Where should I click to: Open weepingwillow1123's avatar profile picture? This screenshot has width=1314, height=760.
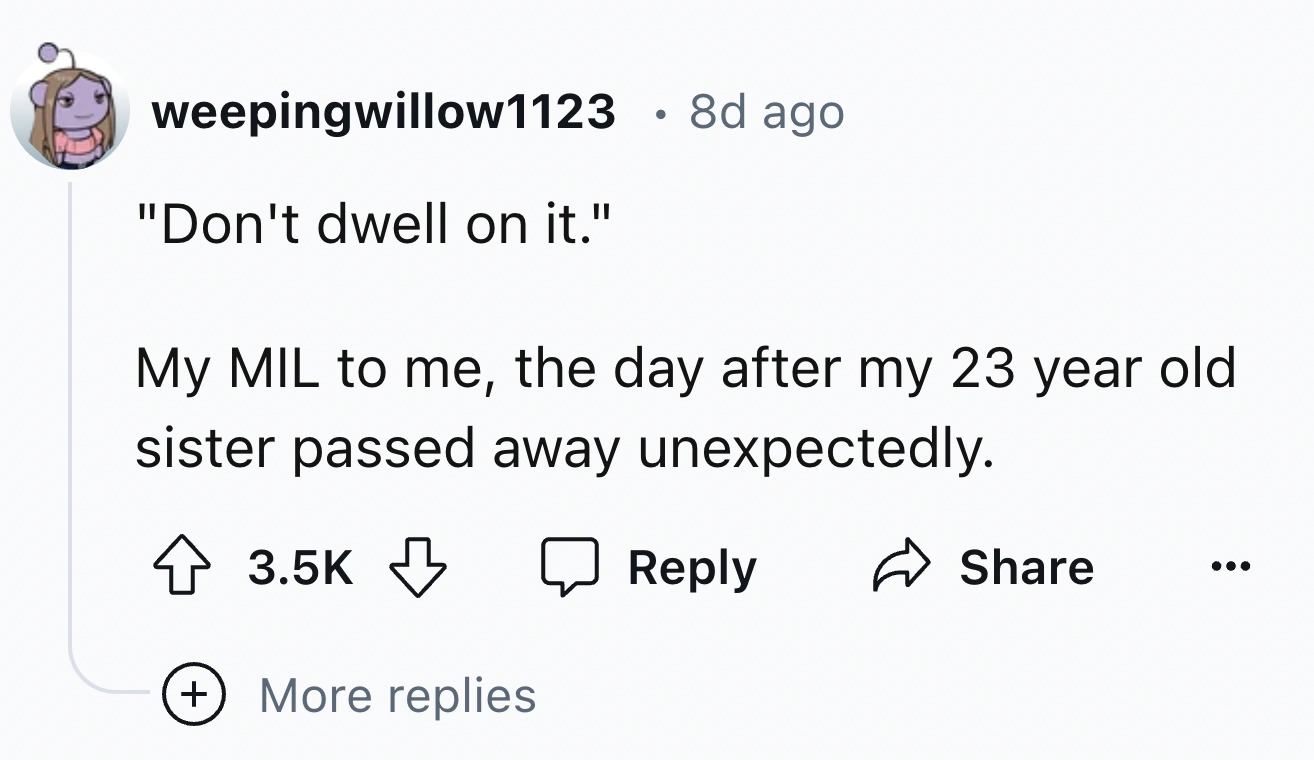point(70,111)
